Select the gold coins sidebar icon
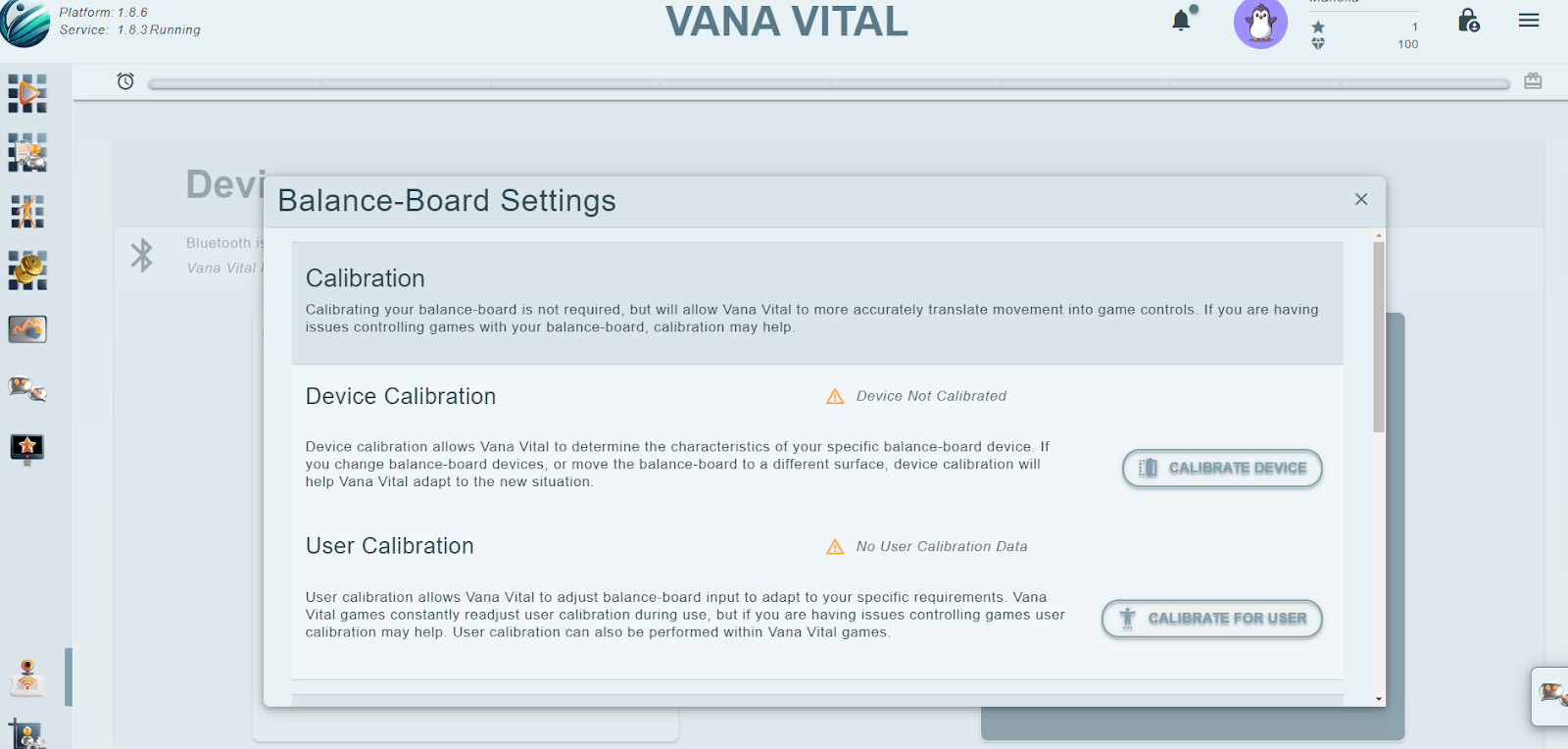1568x749 pixels. click(27, 271)
